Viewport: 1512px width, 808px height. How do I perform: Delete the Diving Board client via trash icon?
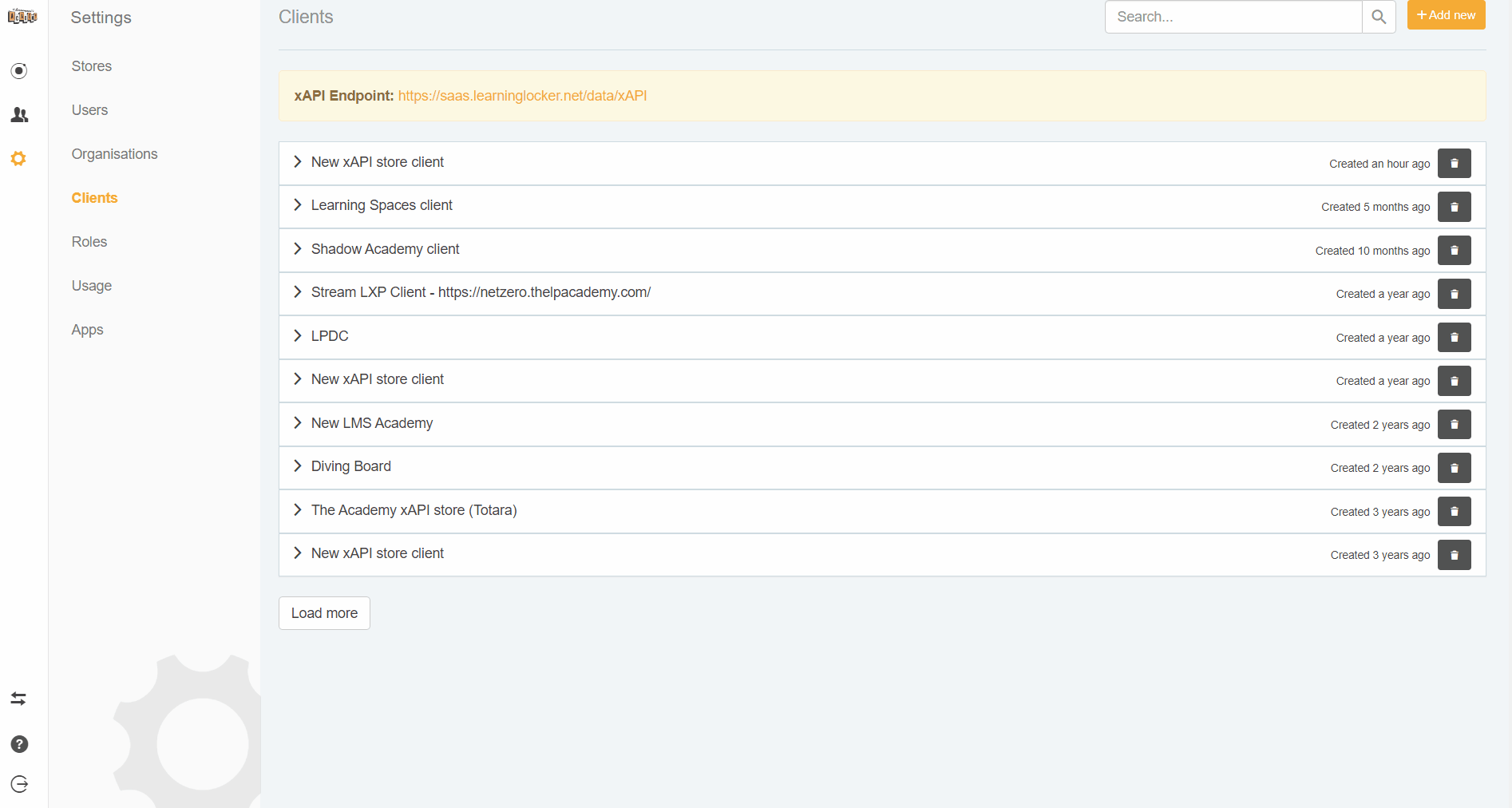(1454, 468)
